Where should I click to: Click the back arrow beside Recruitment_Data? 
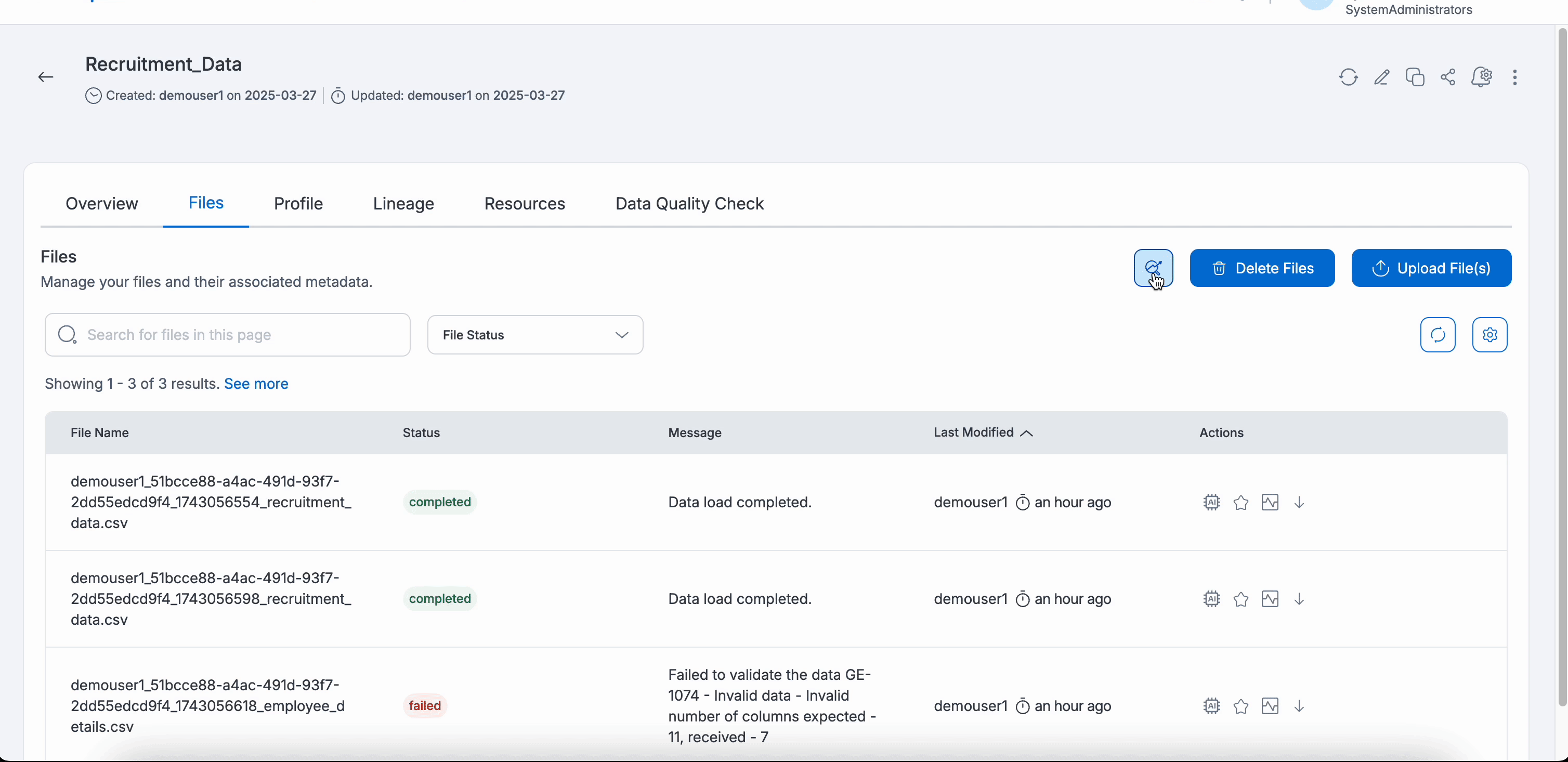(46, 77)
